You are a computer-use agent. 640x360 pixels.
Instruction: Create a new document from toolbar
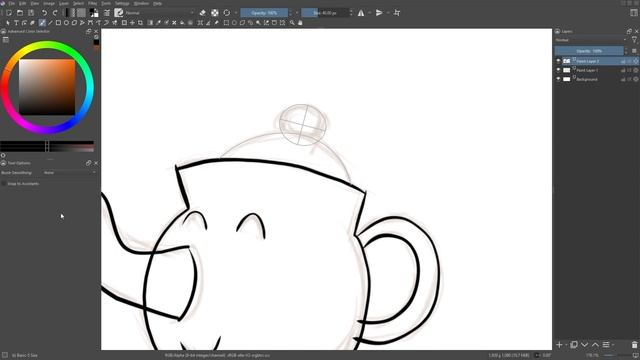(9, 13)
